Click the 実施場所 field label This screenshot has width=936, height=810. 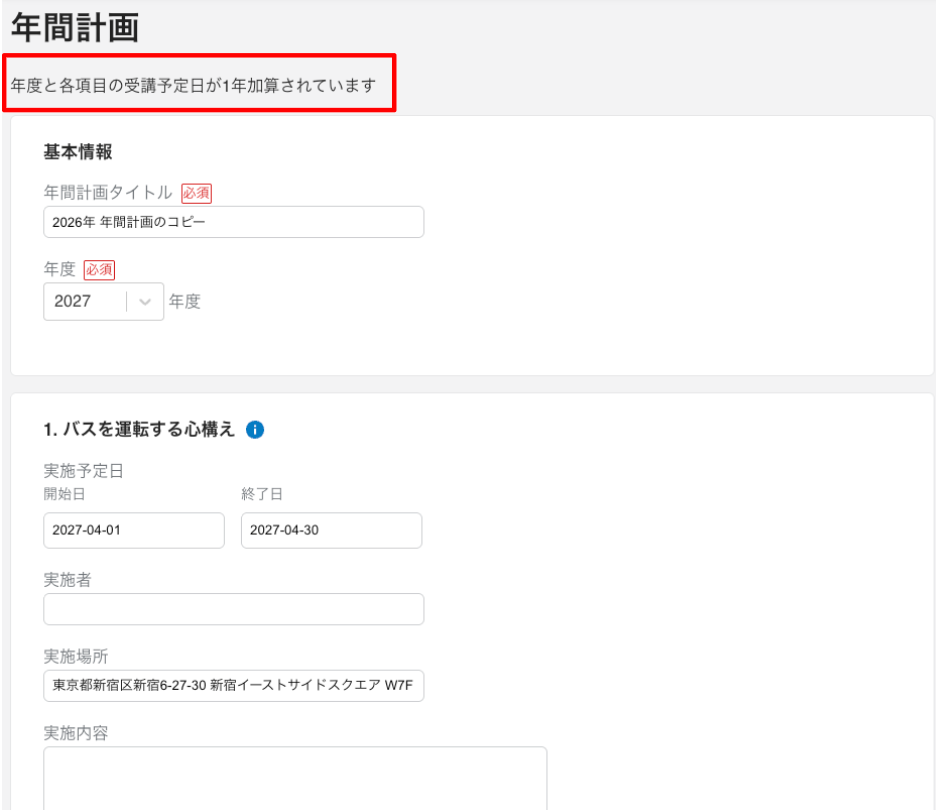[75, 657]
